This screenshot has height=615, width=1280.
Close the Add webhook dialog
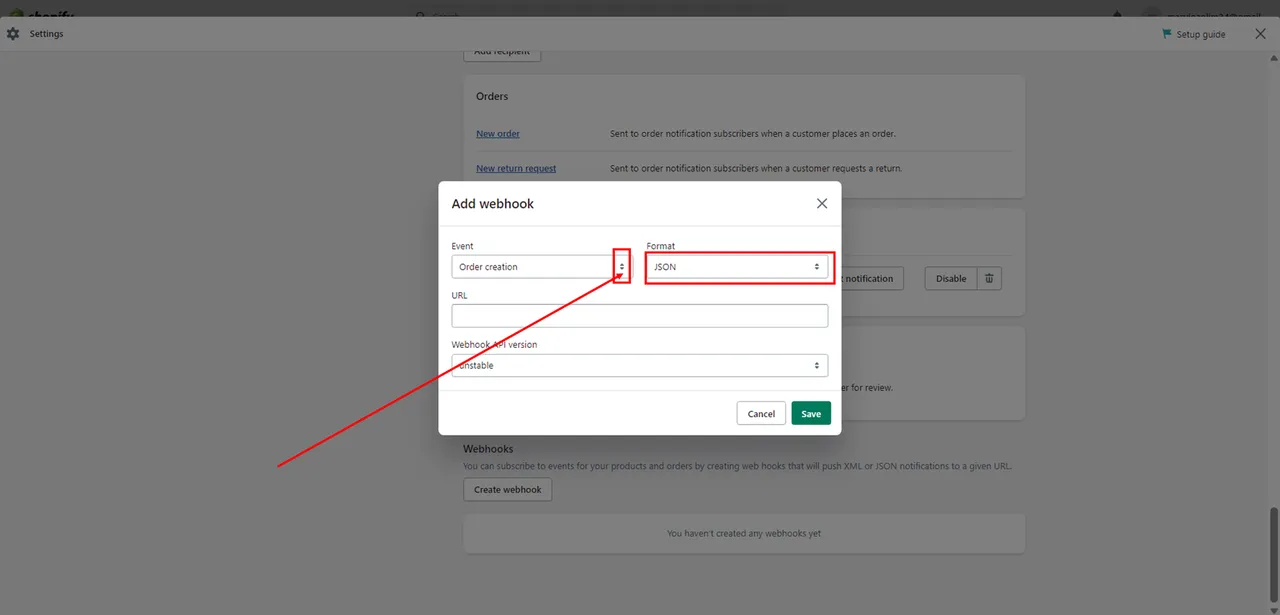tap(822, 203)
